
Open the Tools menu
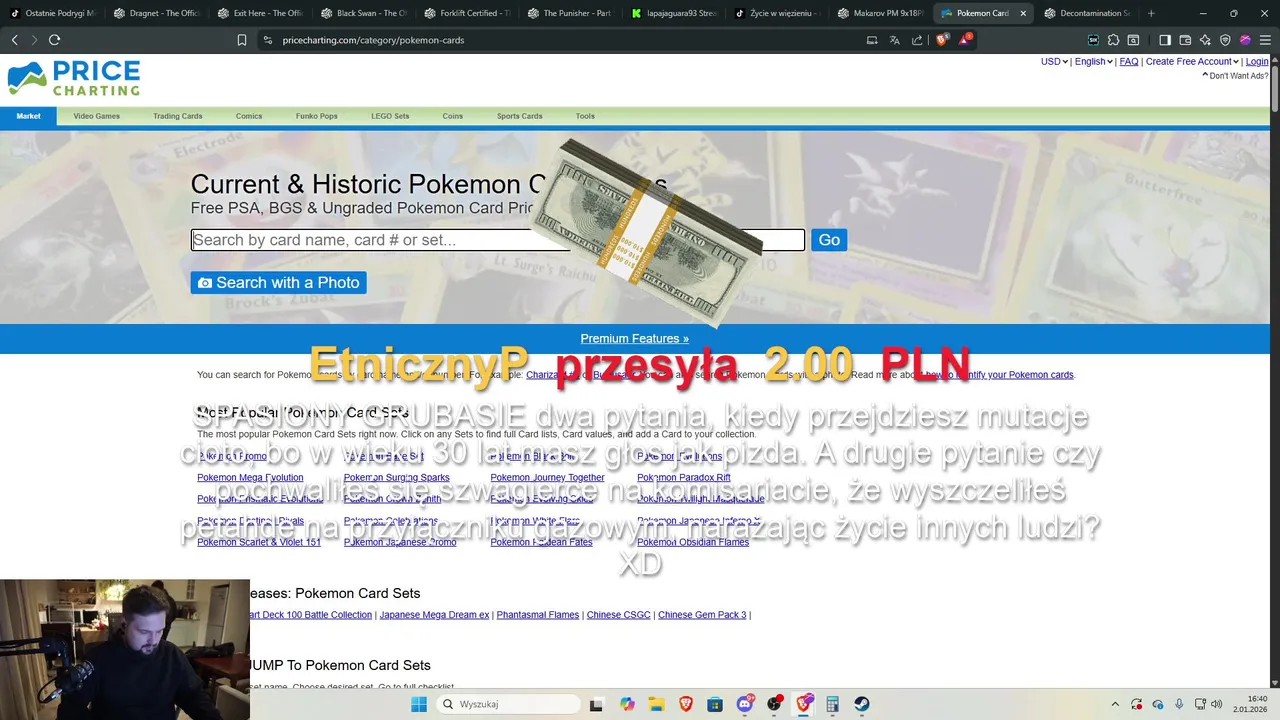pos(585,116)
